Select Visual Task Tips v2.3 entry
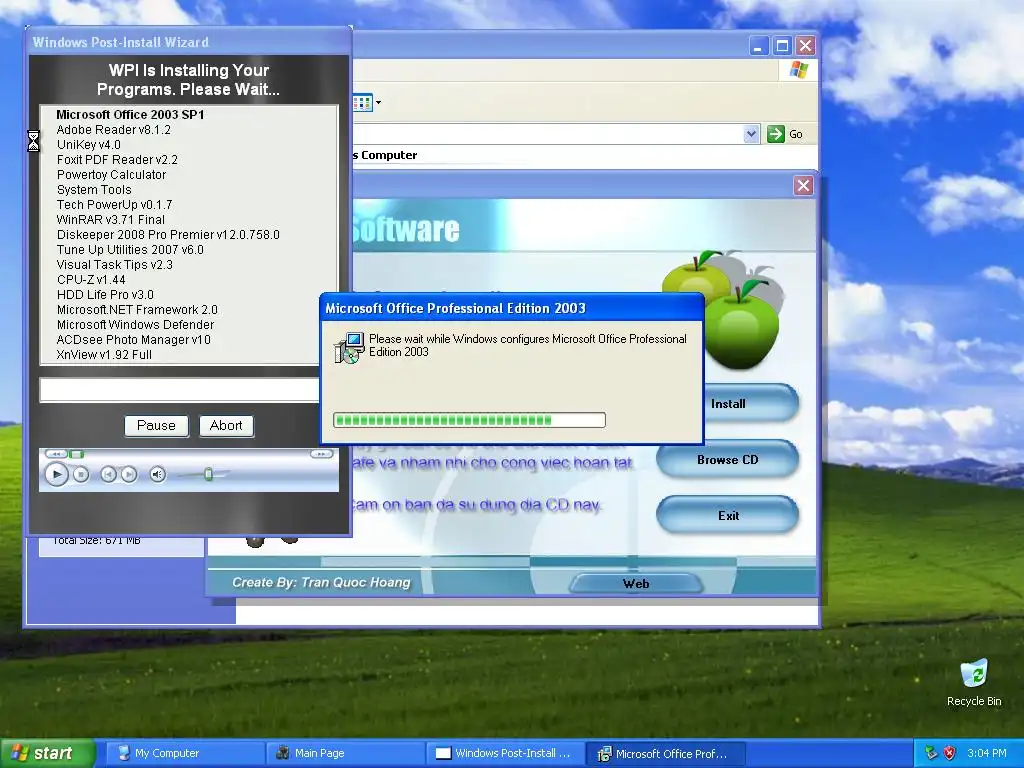This screenshot has height=768, width=1024. coord(114,265)
